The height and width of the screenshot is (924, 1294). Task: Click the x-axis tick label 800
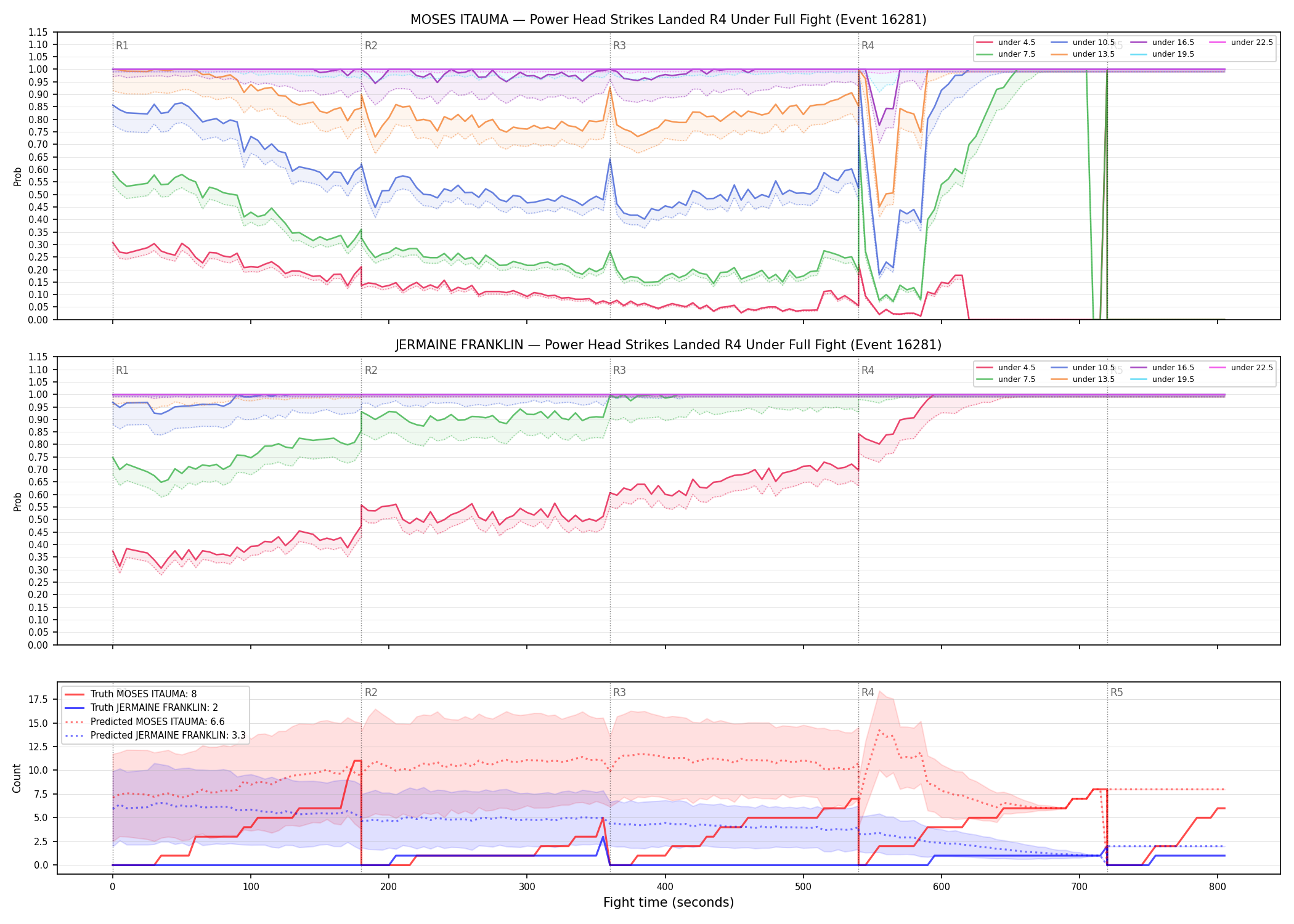pyautogui.click(x=1218, y=887)
